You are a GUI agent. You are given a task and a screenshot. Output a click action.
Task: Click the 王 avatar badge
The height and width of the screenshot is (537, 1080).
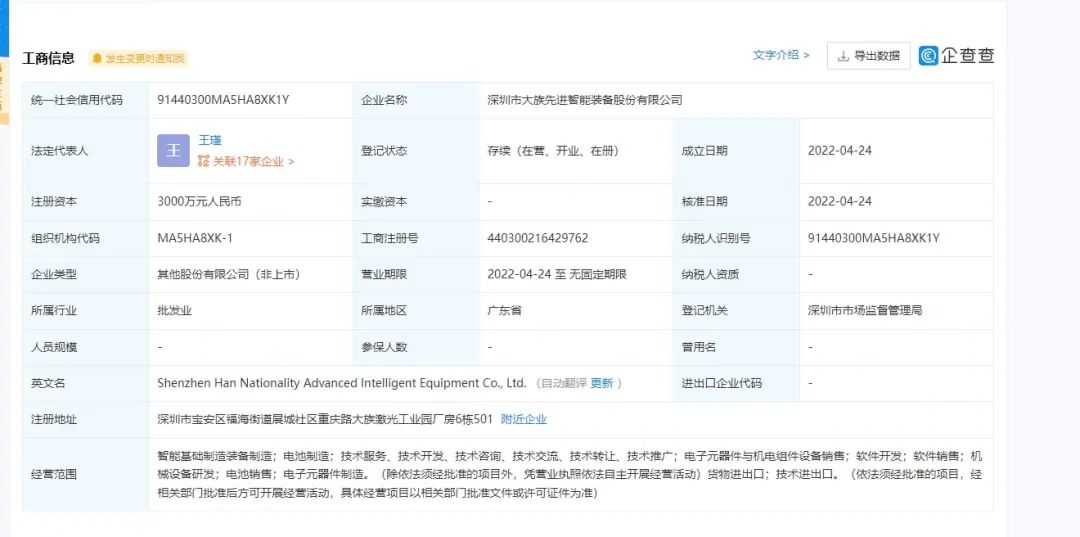click(x=173, y=151)
